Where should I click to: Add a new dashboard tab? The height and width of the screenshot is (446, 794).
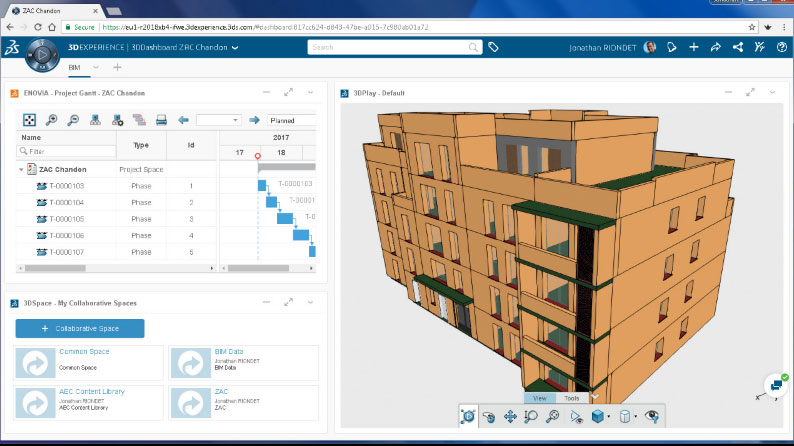117,67
